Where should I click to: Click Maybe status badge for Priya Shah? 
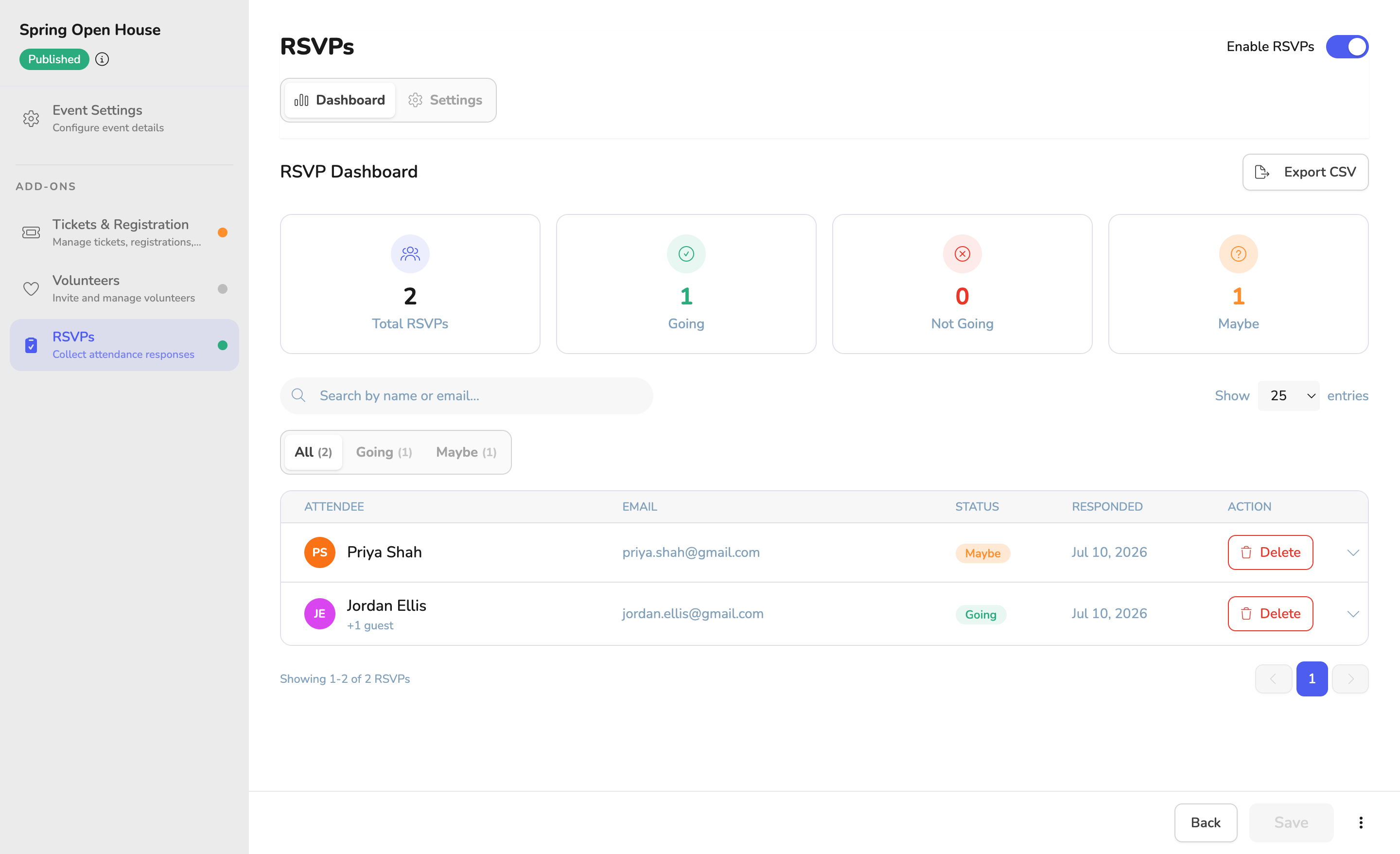[983, 553]
